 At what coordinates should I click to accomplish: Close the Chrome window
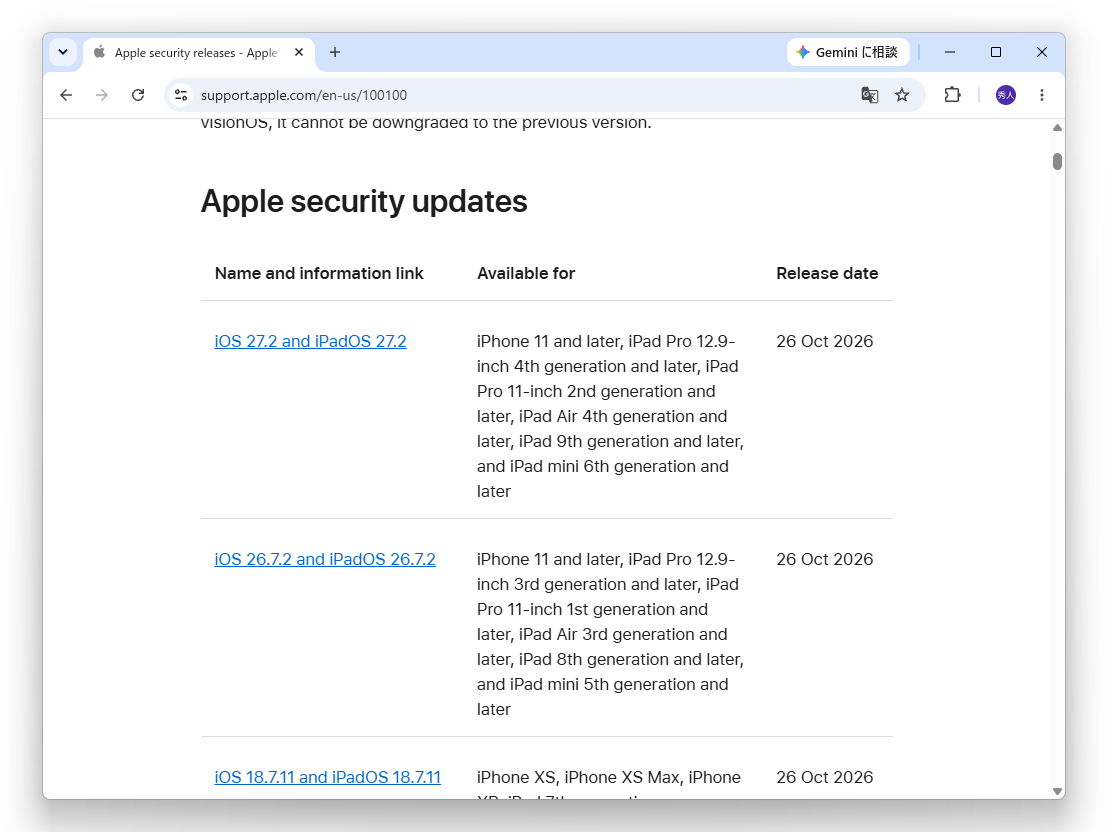(1042, 52)
